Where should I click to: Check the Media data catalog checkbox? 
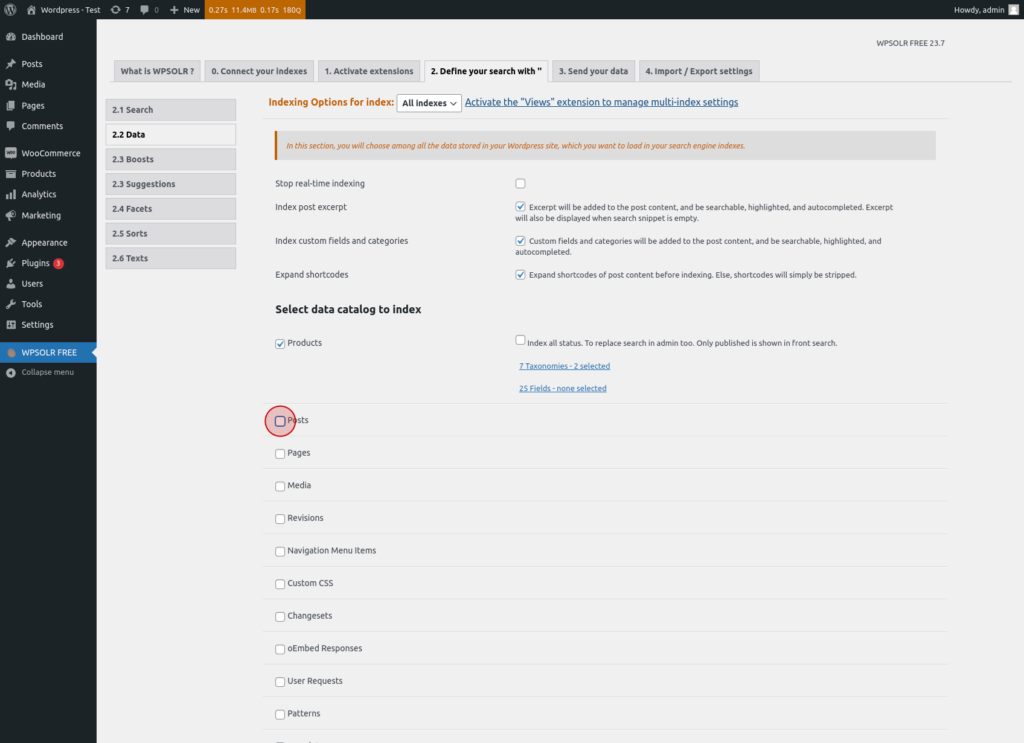click(280, 486)
